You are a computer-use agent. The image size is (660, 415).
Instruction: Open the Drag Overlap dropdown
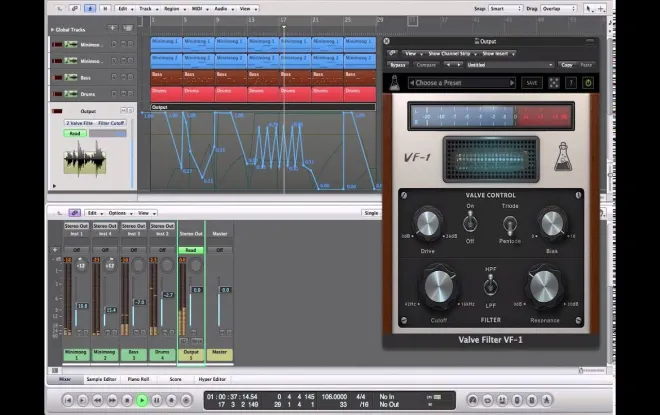pos(559,8)
